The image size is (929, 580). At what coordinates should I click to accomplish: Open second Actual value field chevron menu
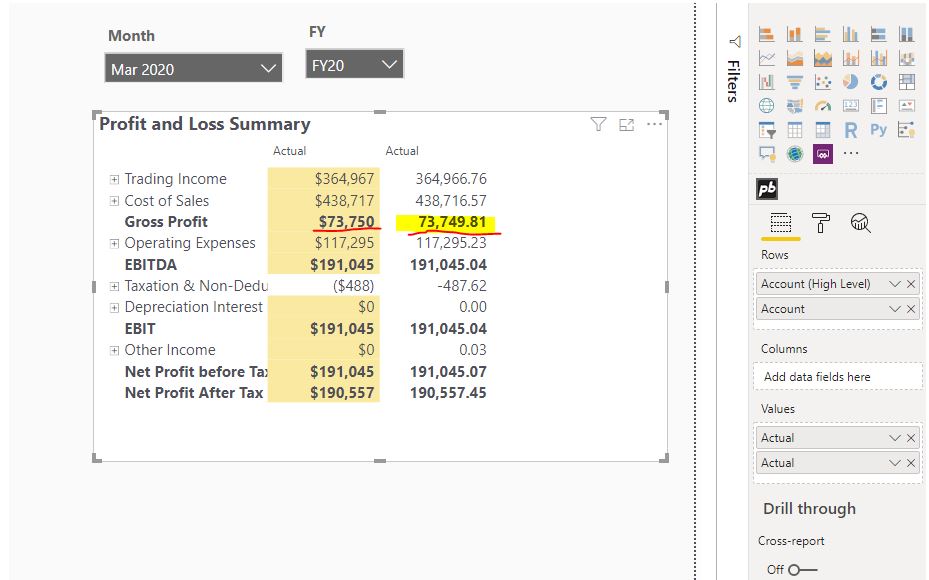[x=895, y=463]
